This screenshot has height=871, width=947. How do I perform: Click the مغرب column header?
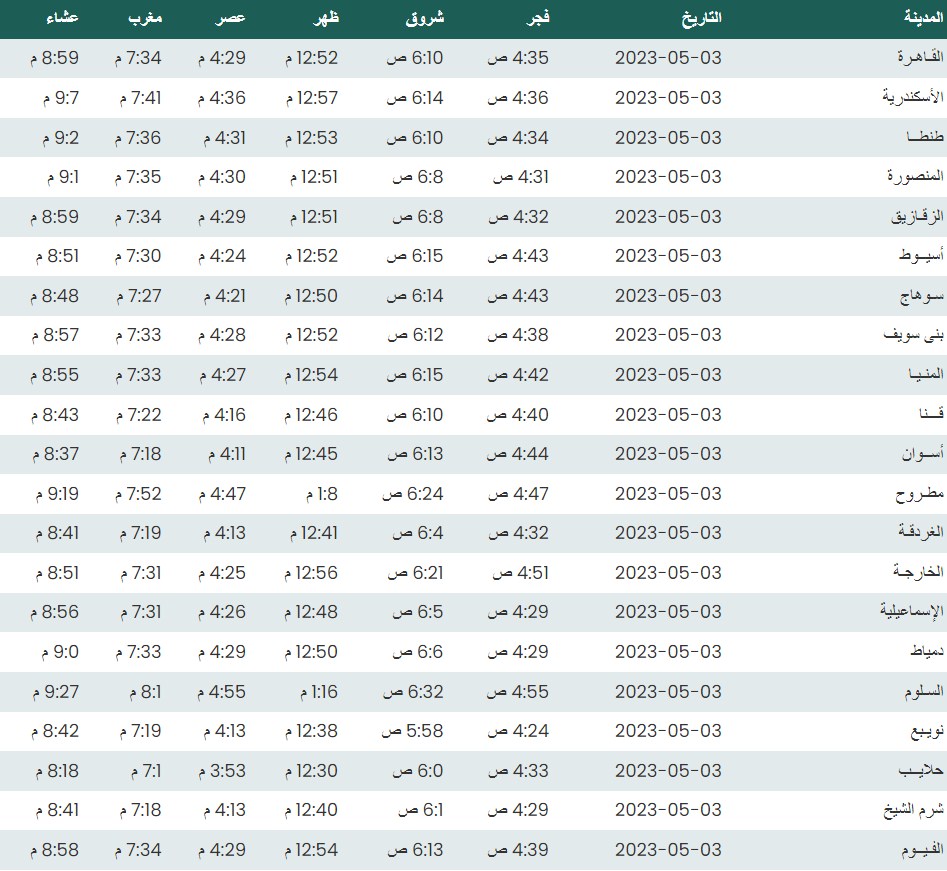pyautogui.click(x=143, y=19)
